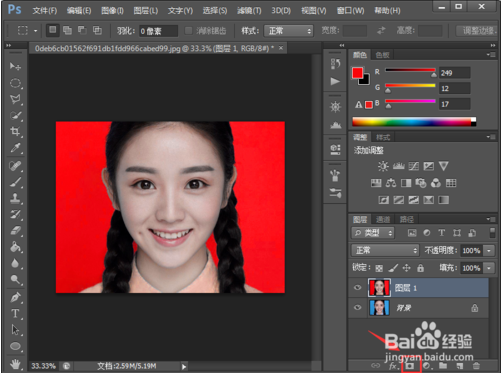The width and height of the screenshot is (501, 373).
Task: Open the Color panel flyout menu
Action: click(x=490, y=54)
